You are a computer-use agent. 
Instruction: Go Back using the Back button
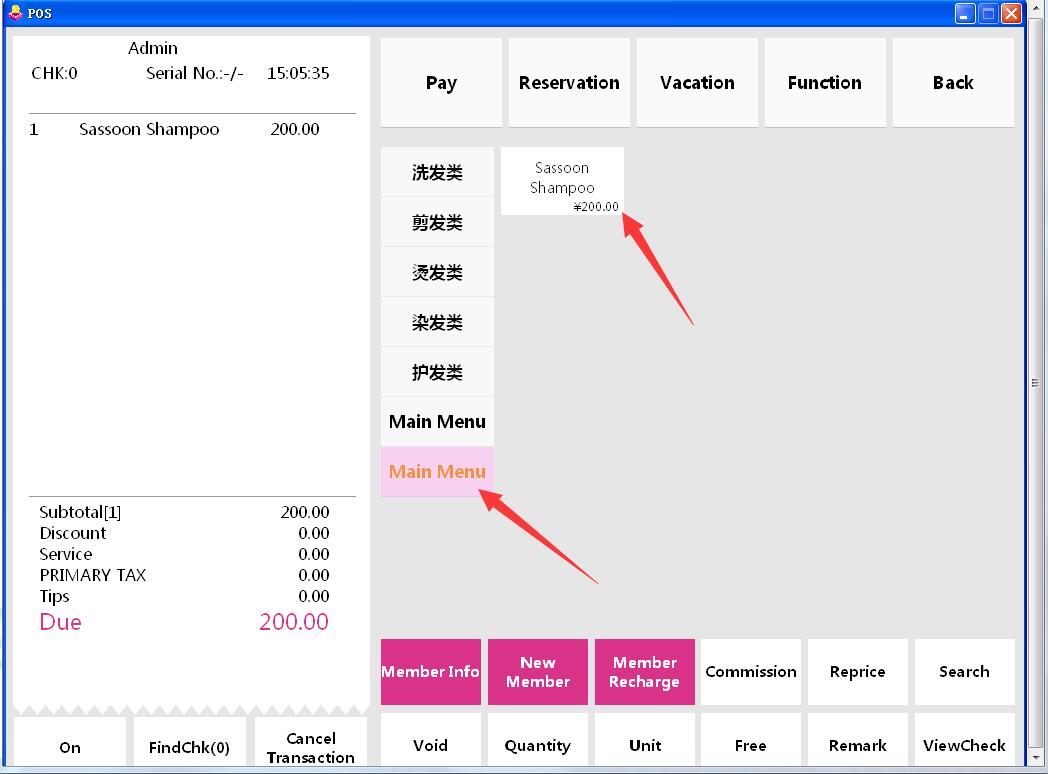(953, 82)
